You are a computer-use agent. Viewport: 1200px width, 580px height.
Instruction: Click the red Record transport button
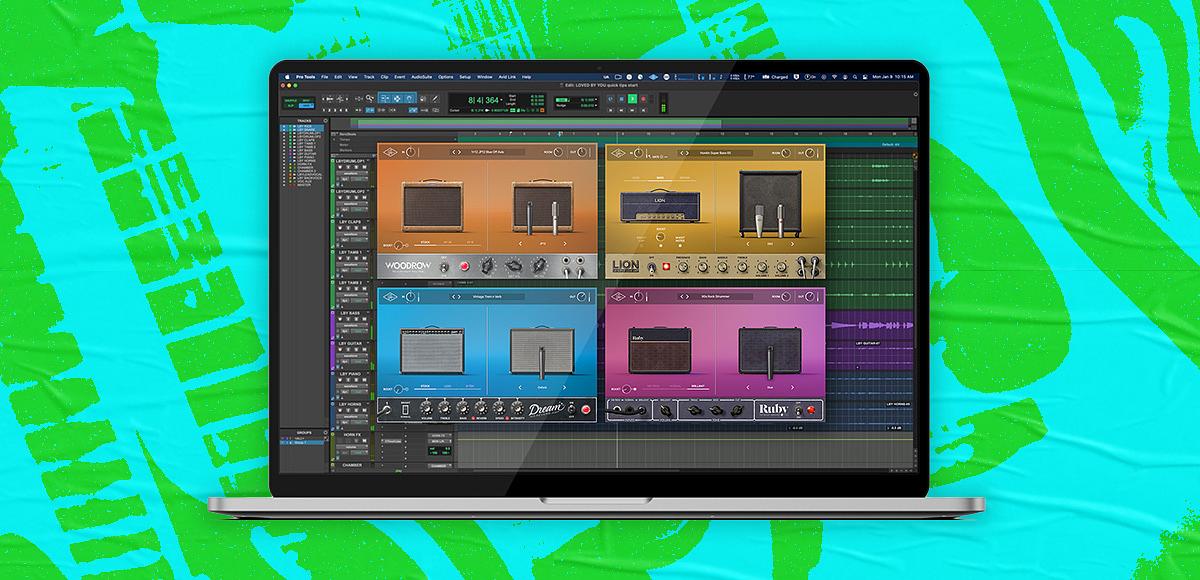(x=643, y=99)
